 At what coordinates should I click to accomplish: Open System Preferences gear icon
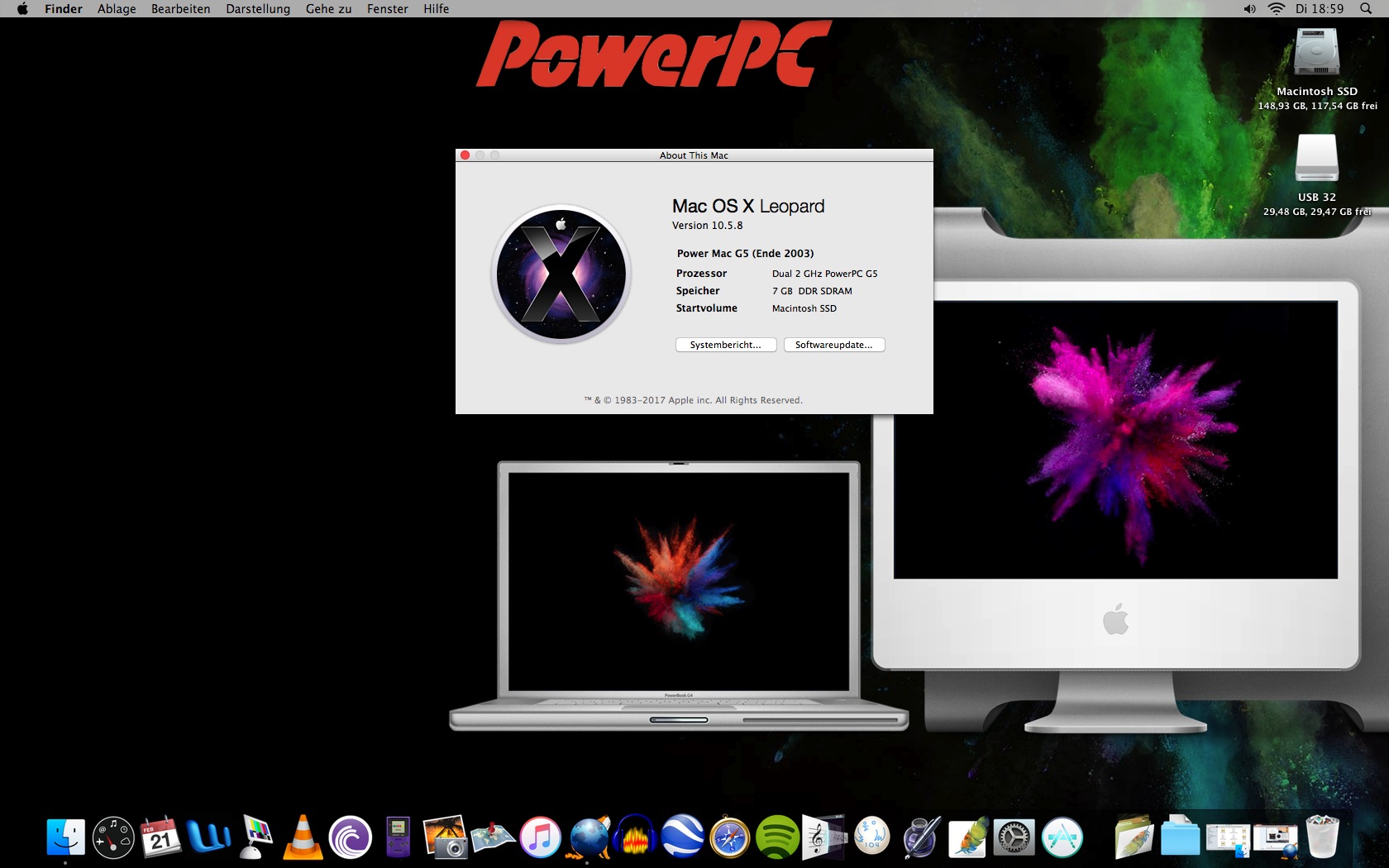click(x=1014, y=837)
